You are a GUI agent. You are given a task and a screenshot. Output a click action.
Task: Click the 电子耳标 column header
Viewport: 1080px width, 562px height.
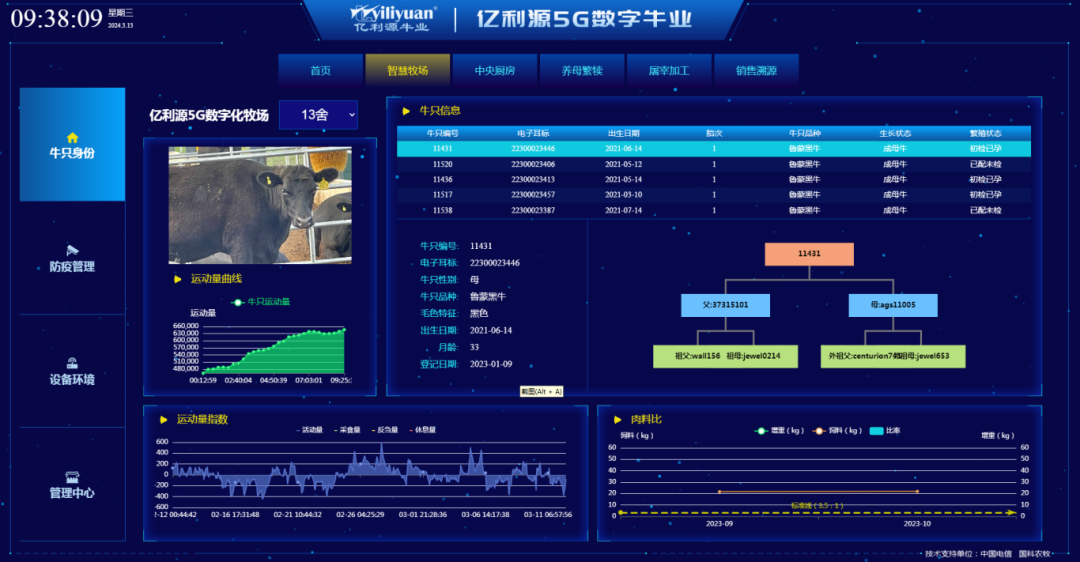533,134
